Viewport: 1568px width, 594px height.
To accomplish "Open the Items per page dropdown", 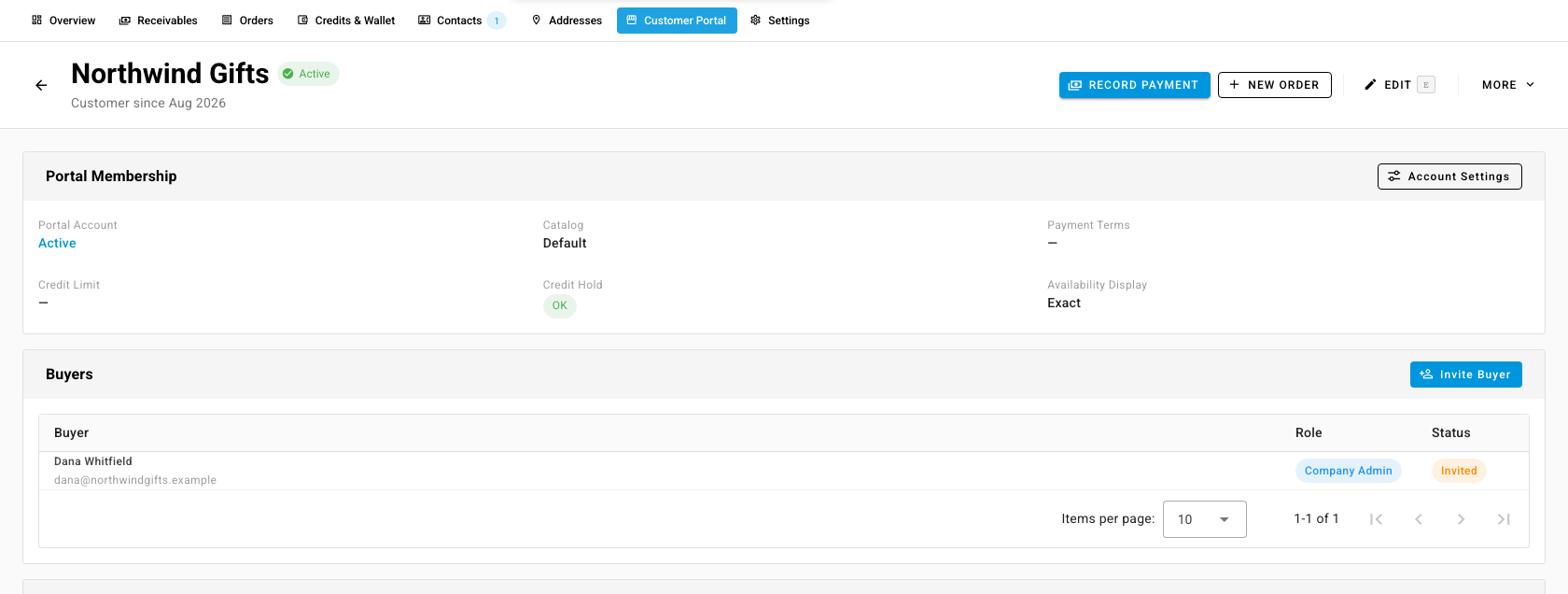I will [x=1204, y=519].
